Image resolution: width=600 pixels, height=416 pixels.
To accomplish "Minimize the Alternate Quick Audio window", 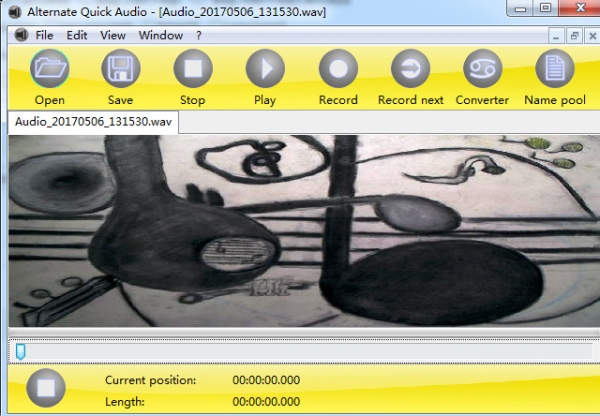I will 520,8.
